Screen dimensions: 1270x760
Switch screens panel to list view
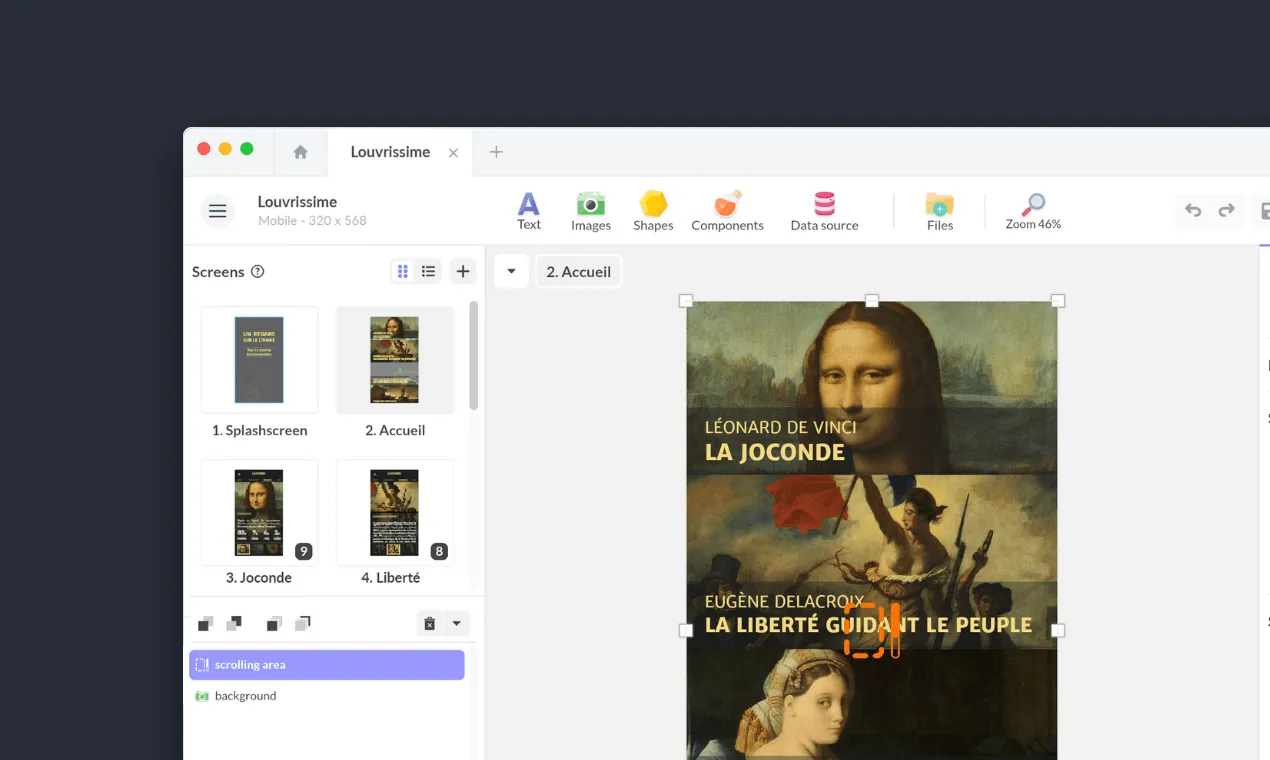coord(428,271)
